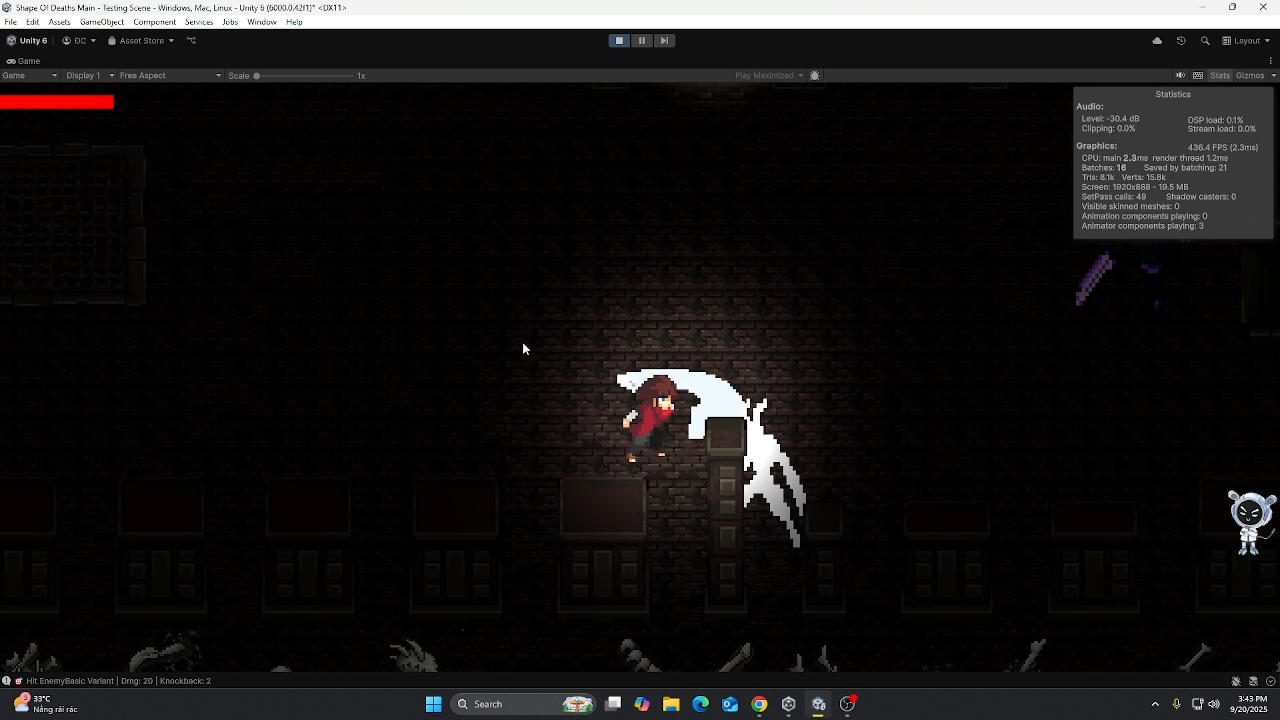Open the Help menu
Viewport: 1280px width, 720px height.
coord(294,22)
